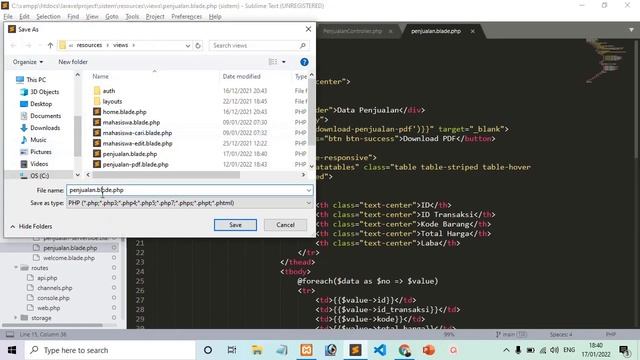Toggle the side bar switch panel icon
Image resolution: width=640 pixels, height=360 pixels.
10,334
